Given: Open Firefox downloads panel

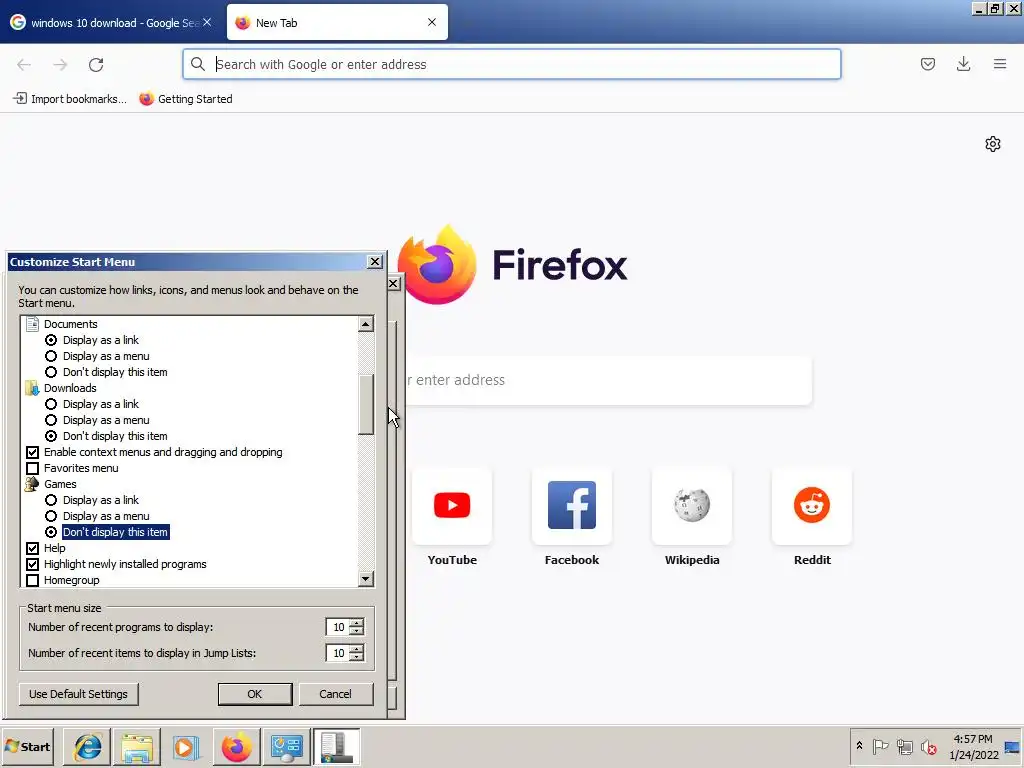Looking at the screenshot, I should tap(963, 64).
